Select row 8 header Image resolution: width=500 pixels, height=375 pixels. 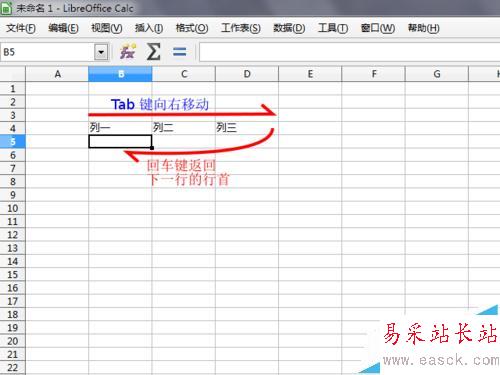[13, 182]
